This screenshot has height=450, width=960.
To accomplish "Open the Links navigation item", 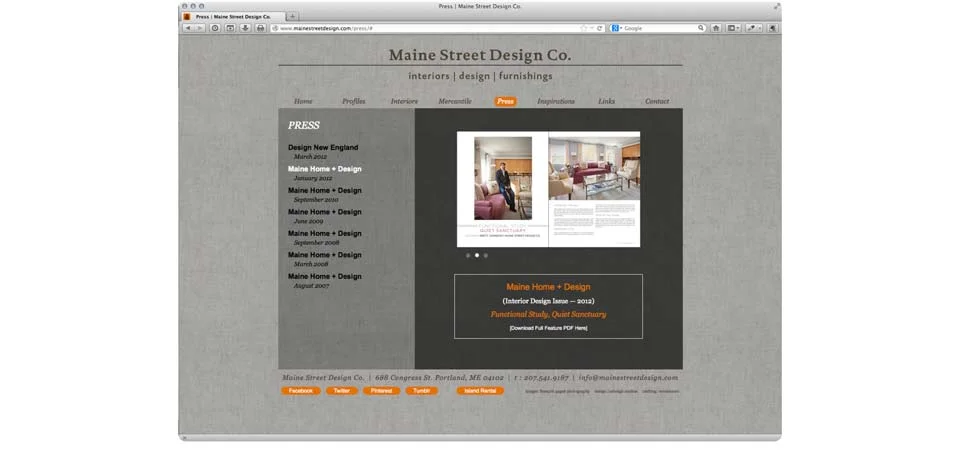I will click(607, 102).
